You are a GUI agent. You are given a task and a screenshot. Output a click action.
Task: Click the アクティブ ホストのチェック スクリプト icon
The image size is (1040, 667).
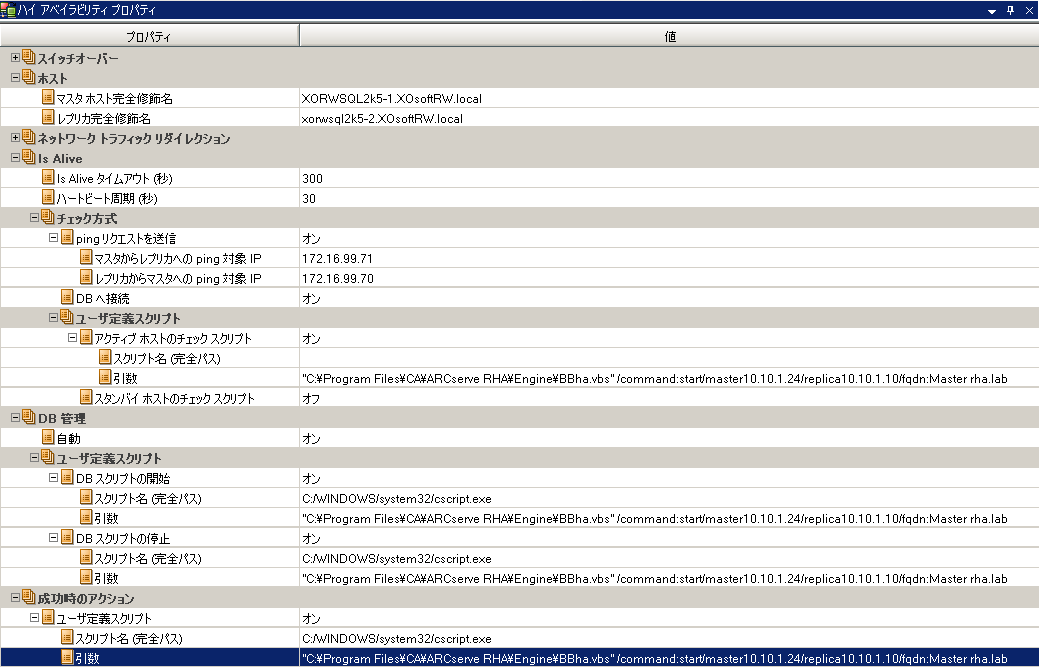click(x=86, y=337)
